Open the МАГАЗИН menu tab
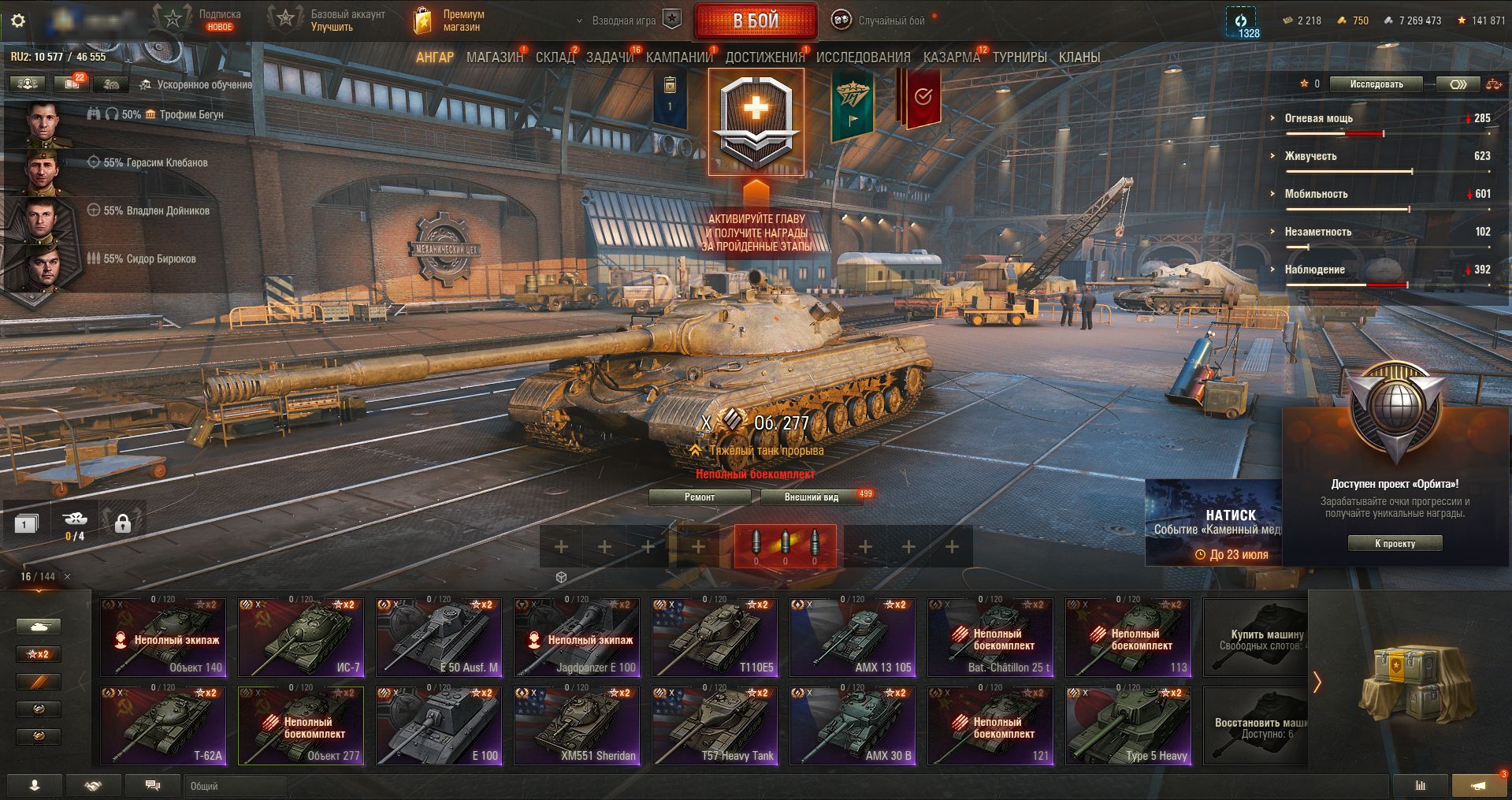Screen dimensions: 1512x800 point(495,58)
